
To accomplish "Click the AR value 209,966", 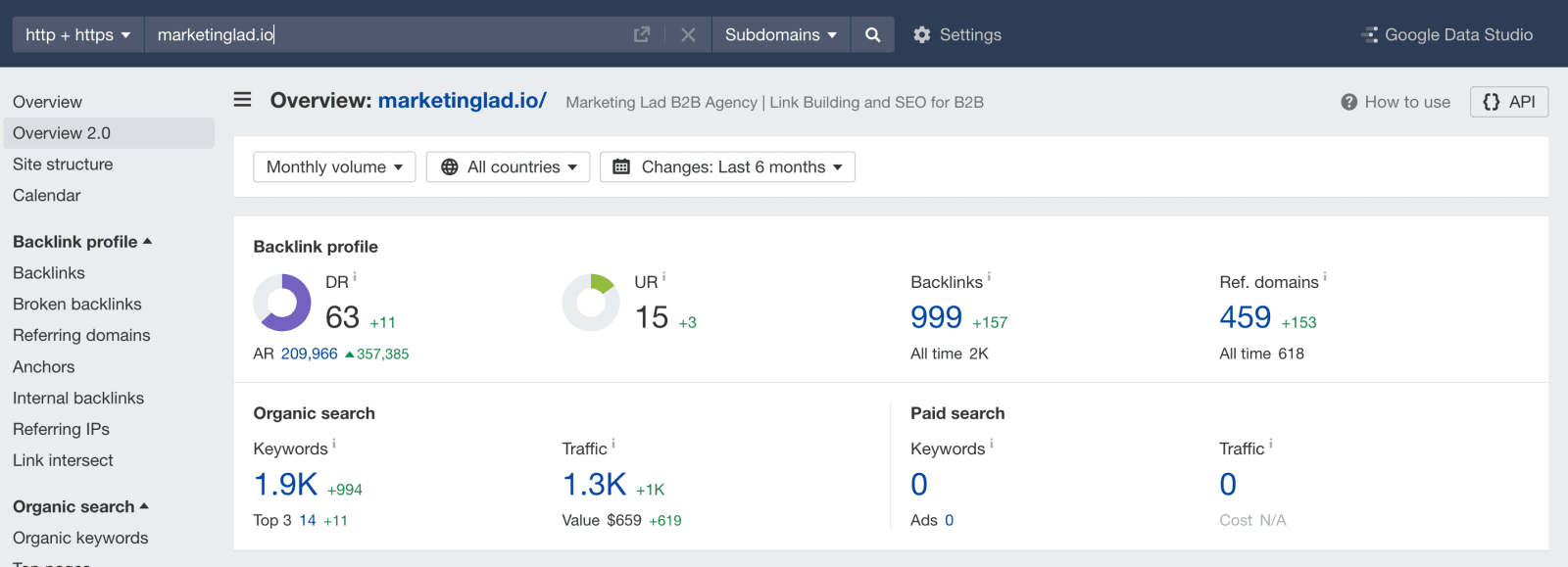I will [310, 354].
